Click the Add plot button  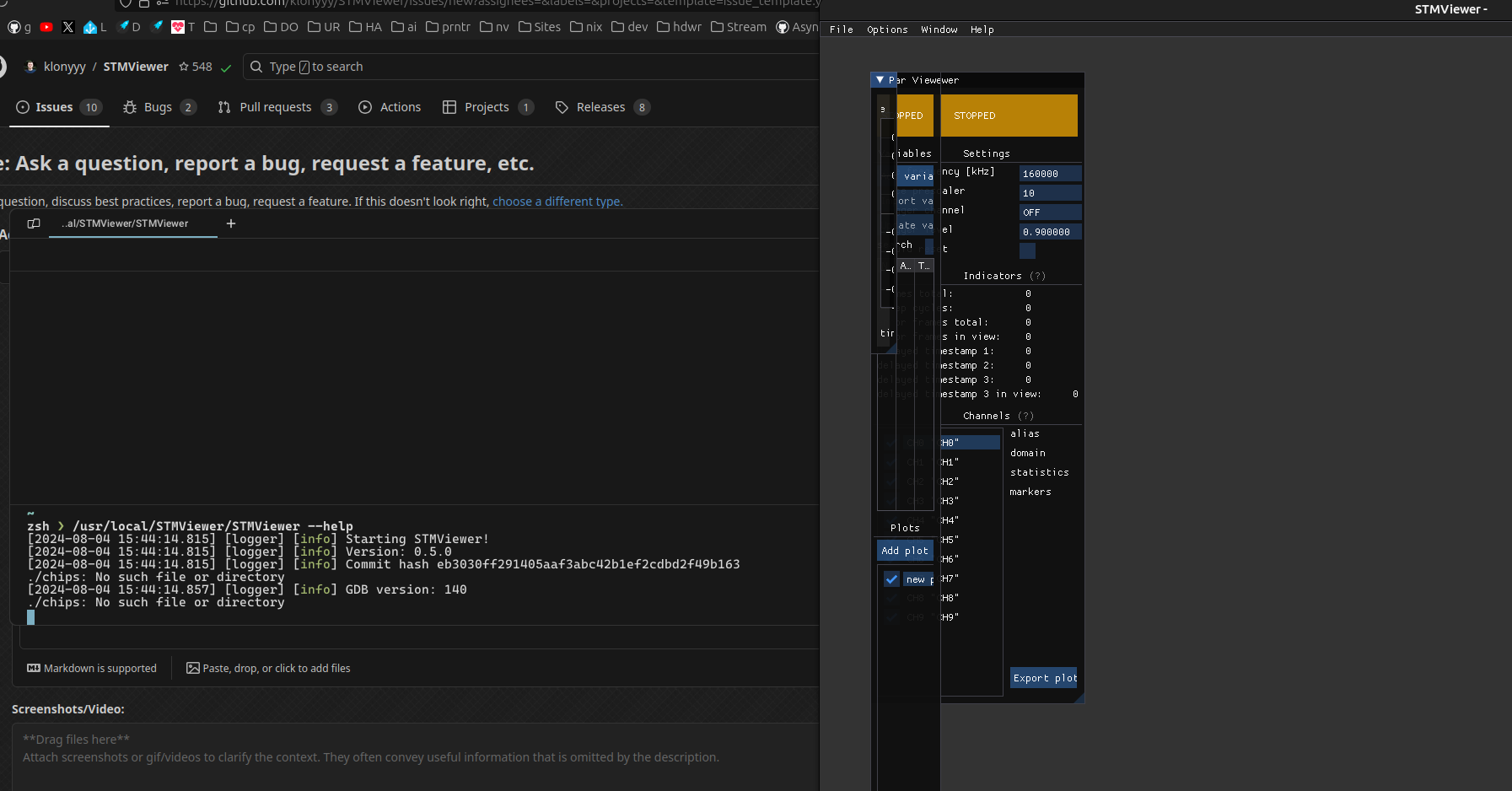tap(905, 551)
